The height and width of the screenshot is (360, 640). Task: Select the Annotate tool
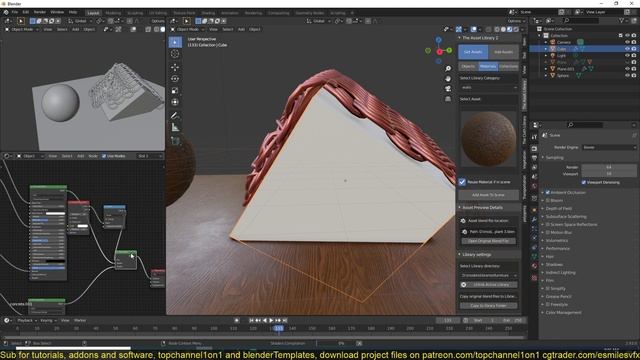click(175, 116)
